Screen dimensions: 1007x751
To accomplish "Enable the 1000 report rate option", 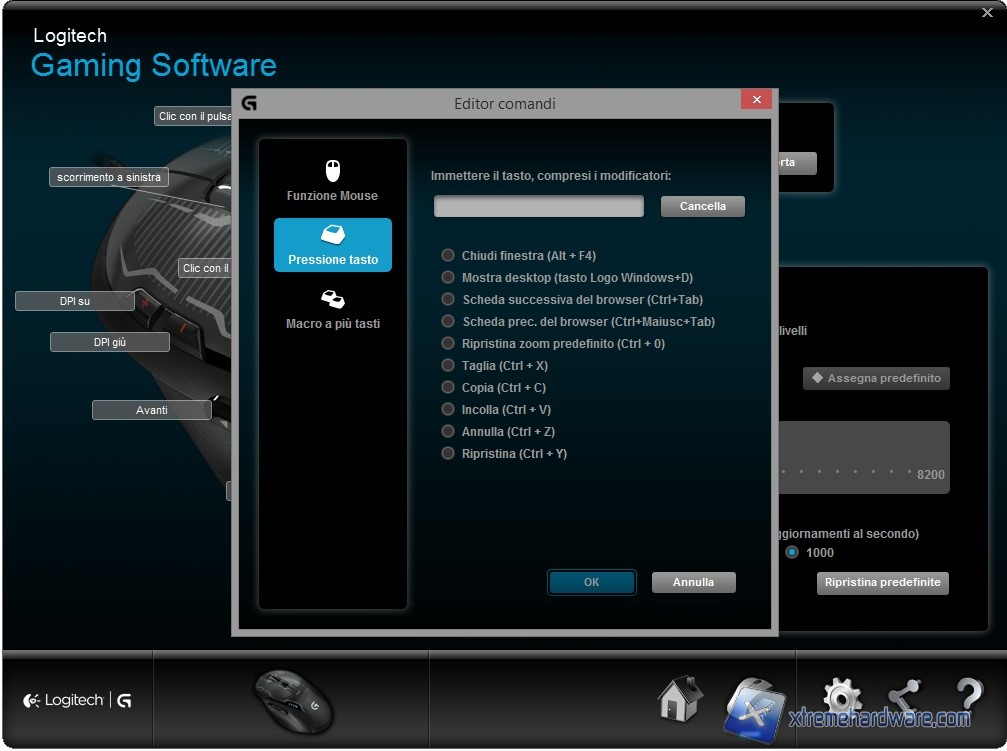I will (x=792, y=552).
